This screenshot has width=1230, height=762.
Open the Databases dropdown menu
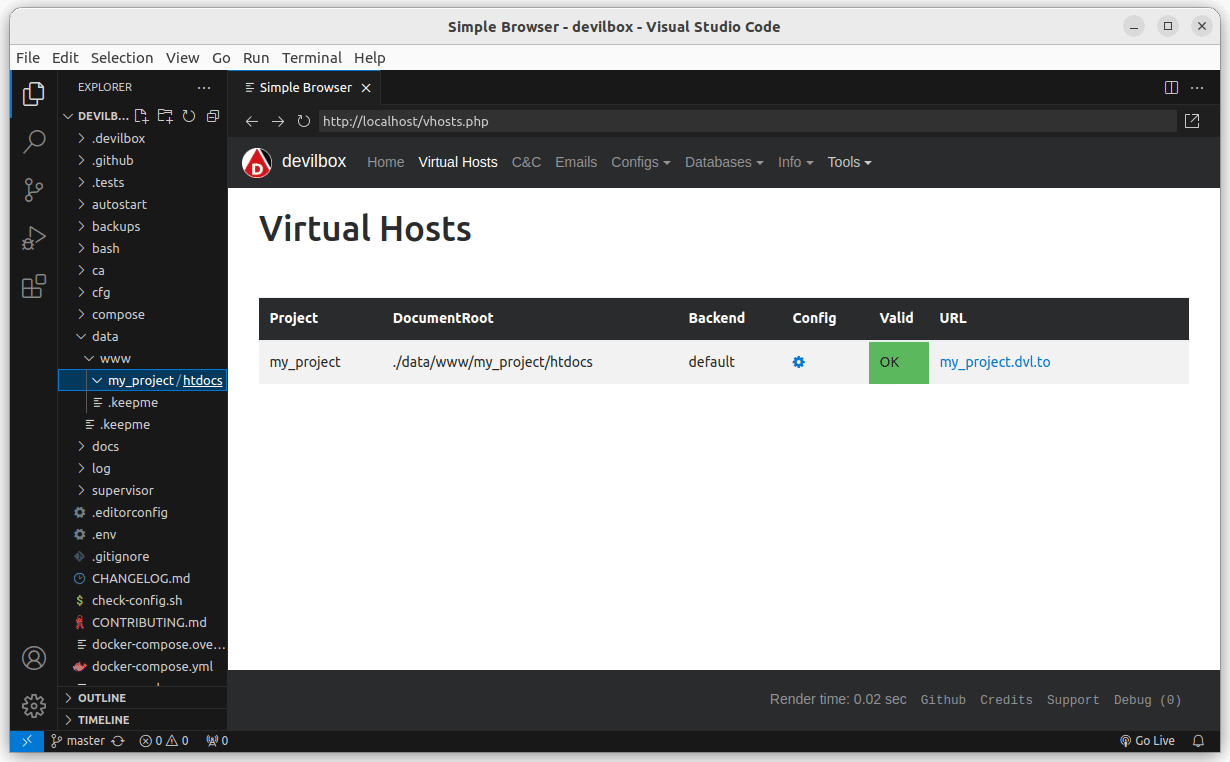click(723, 162)
